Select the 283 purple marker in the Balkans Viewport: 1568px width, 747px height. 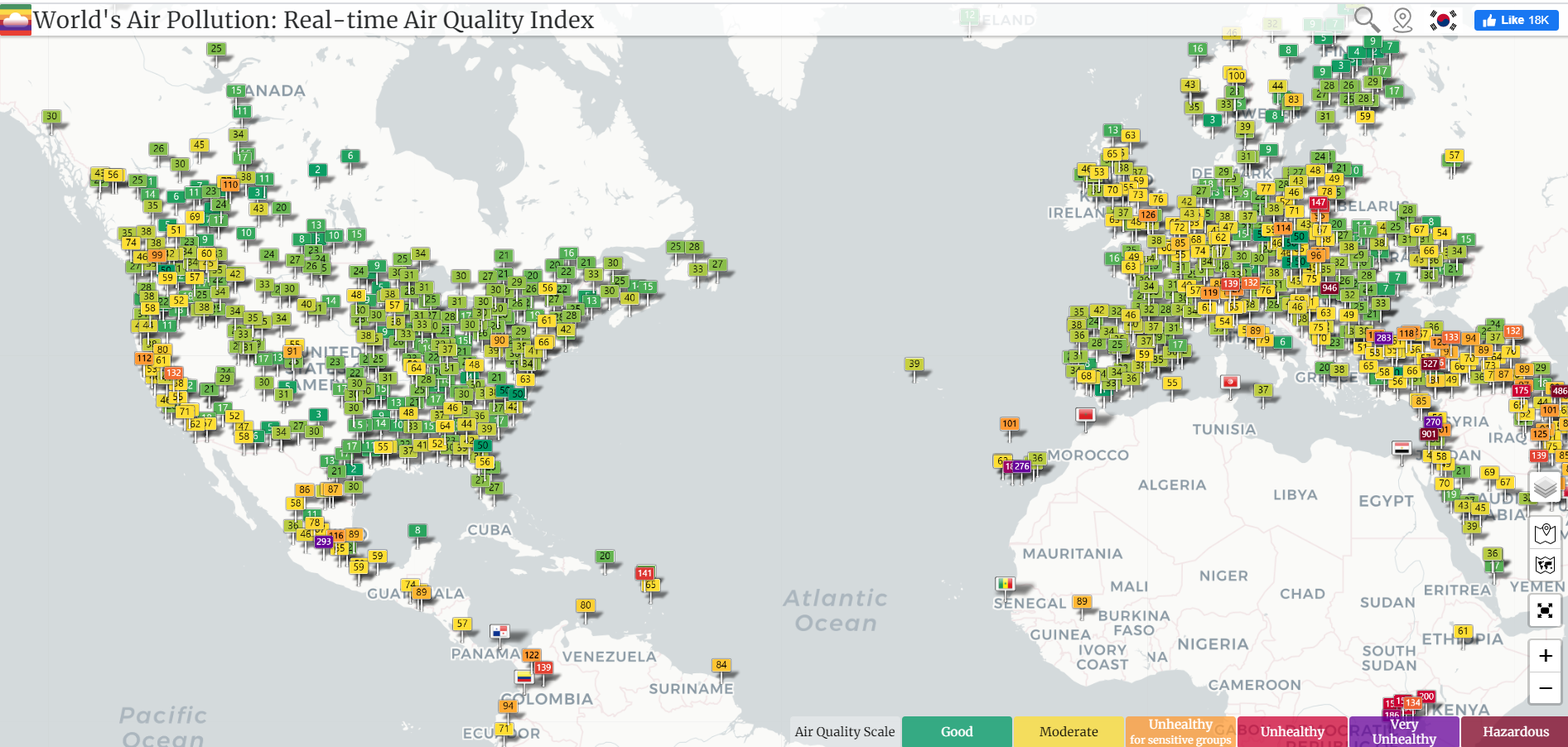click(1383, 337)
